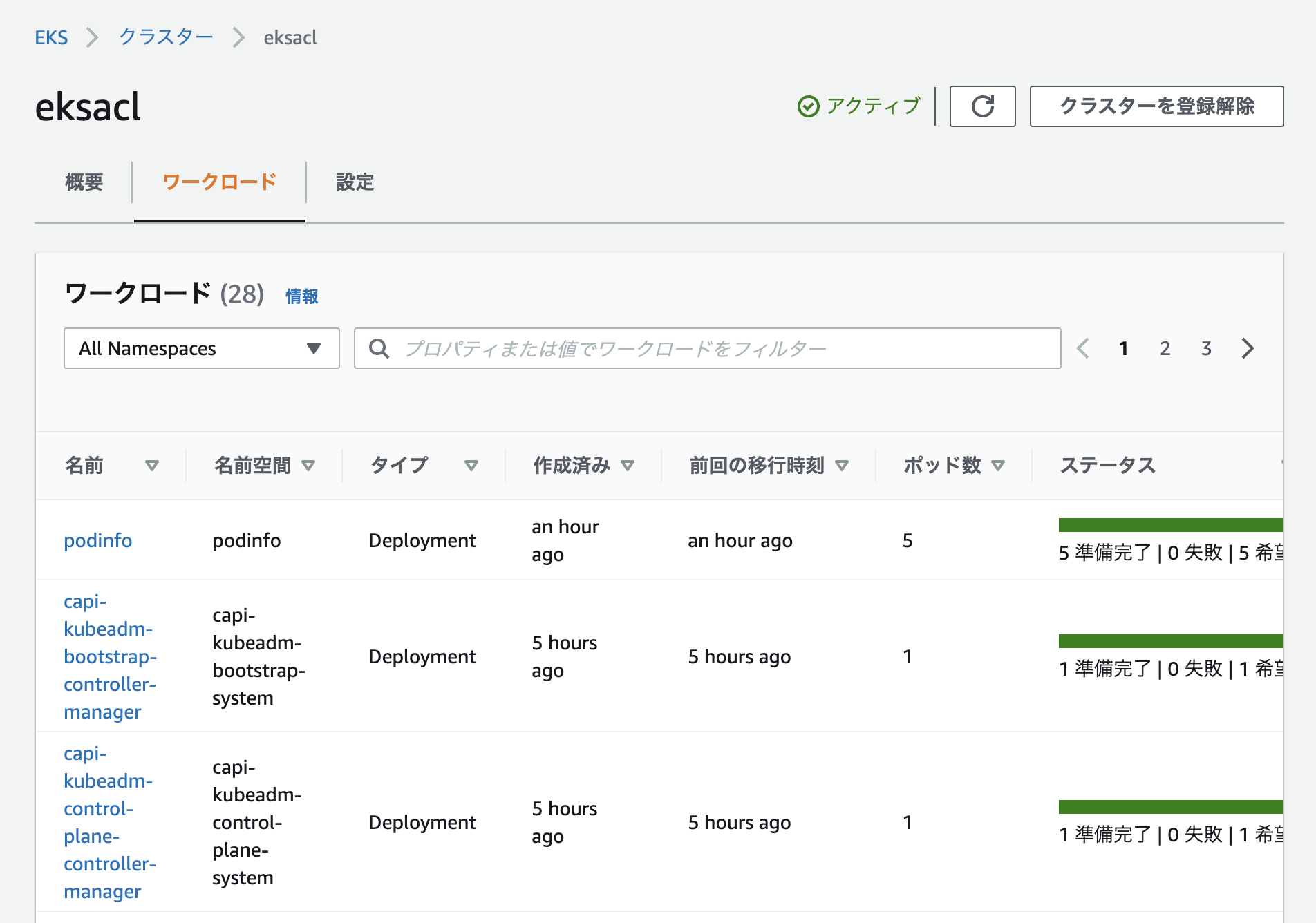Select the ワークロード tab
Viewport: 1316px width, 923px height.
tap(219, 182)
